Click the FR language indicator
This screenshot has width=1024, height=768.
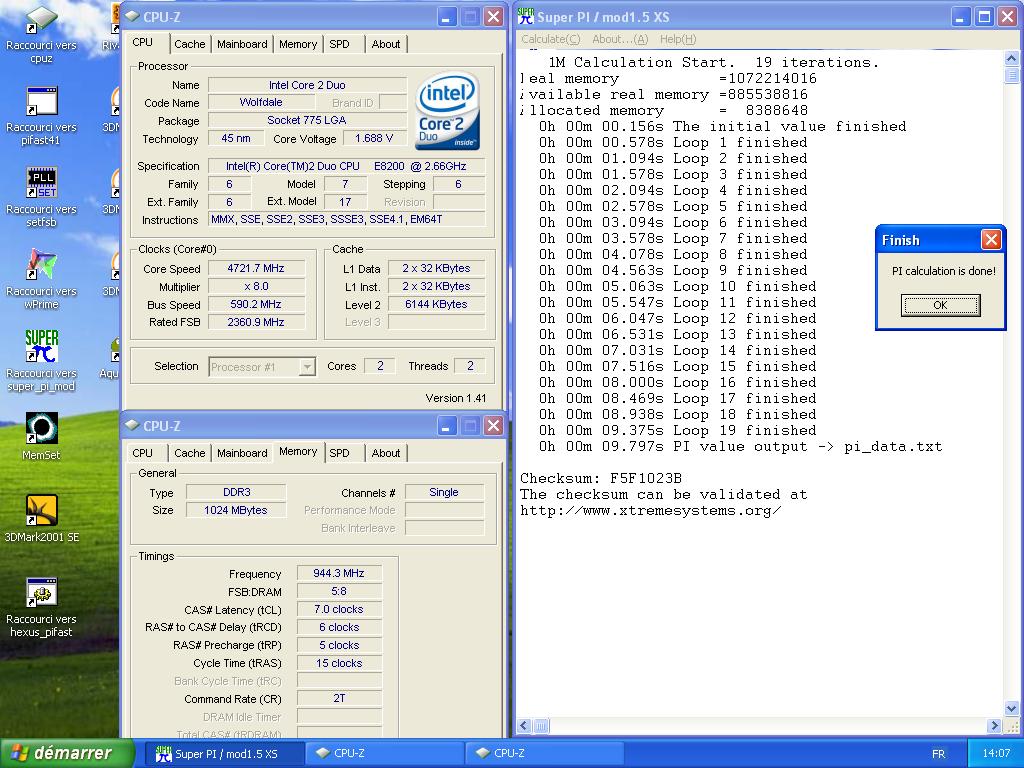pos(938,754)
